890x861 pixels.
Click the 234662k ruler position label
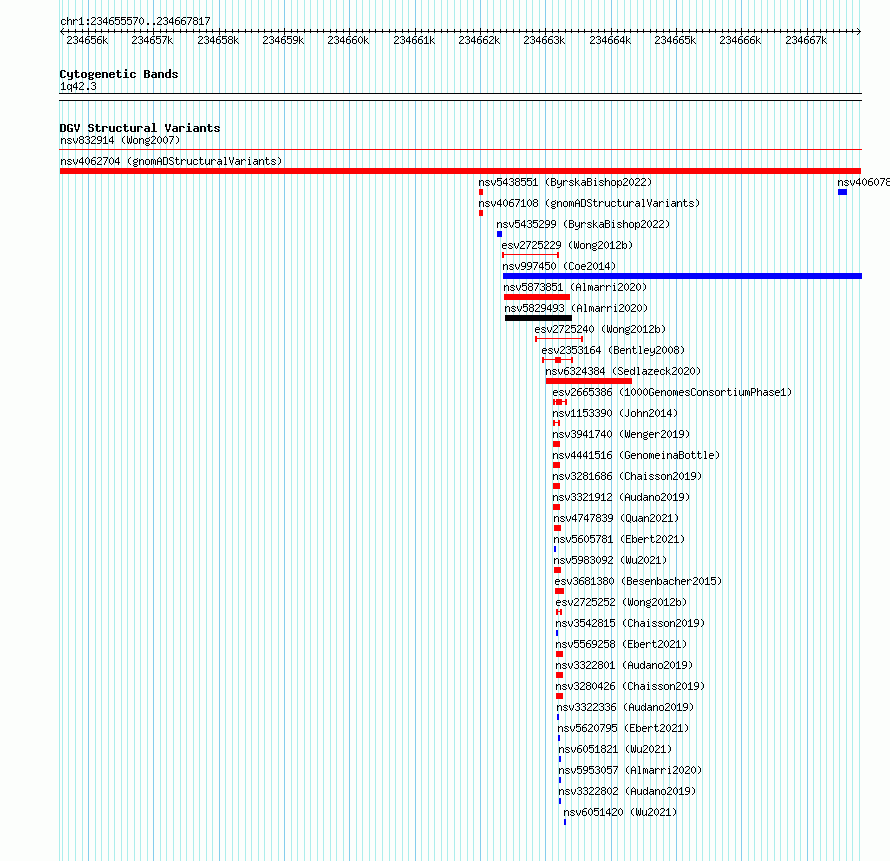(480, 41)
